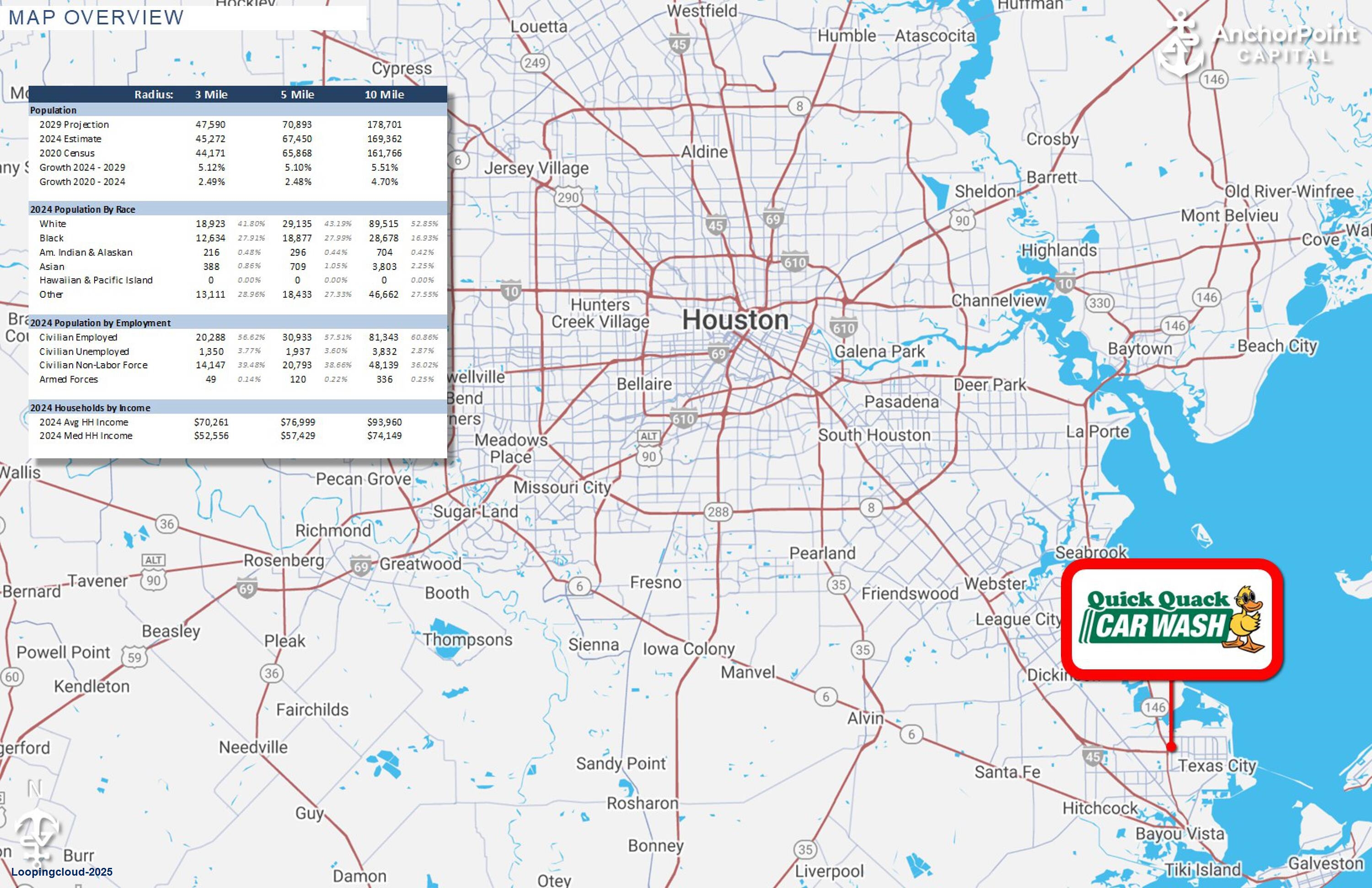1372x888 pixels.
Task: Click the Med HH Income value $74,149
Action: click(x=385, y=436)
